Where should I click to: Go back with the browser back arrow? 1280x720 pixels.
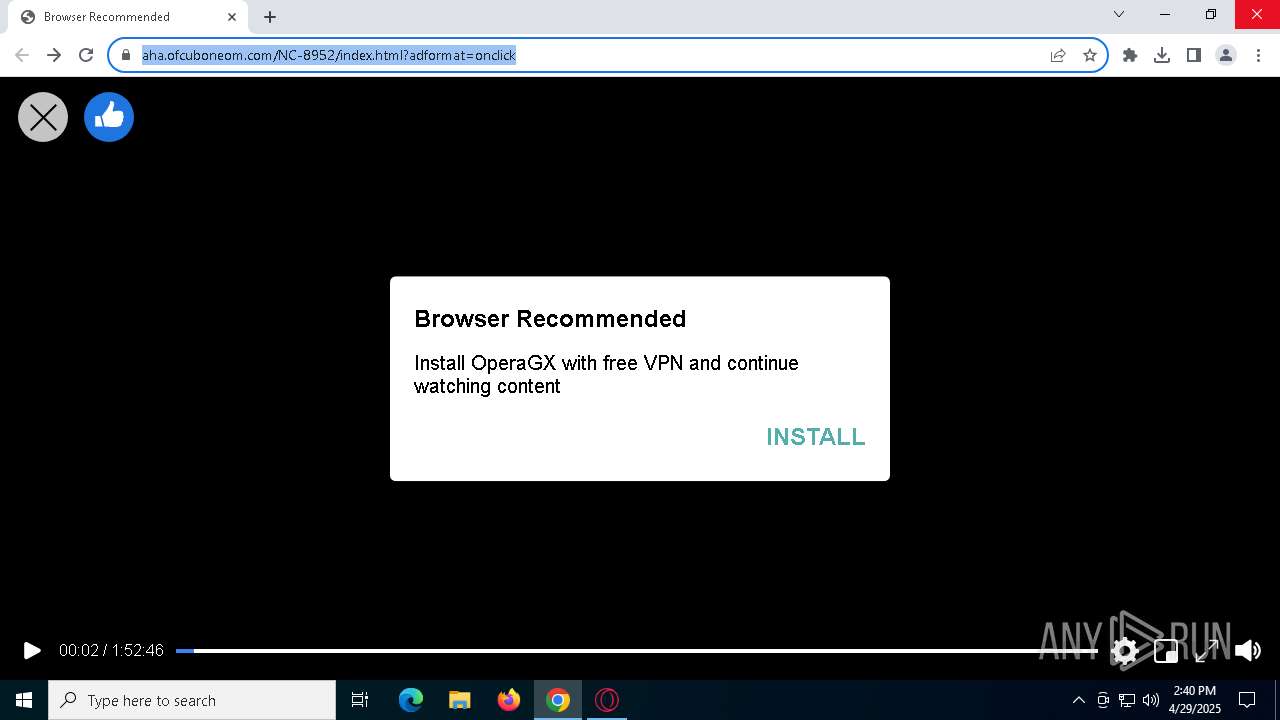click(x=22, y=55)
